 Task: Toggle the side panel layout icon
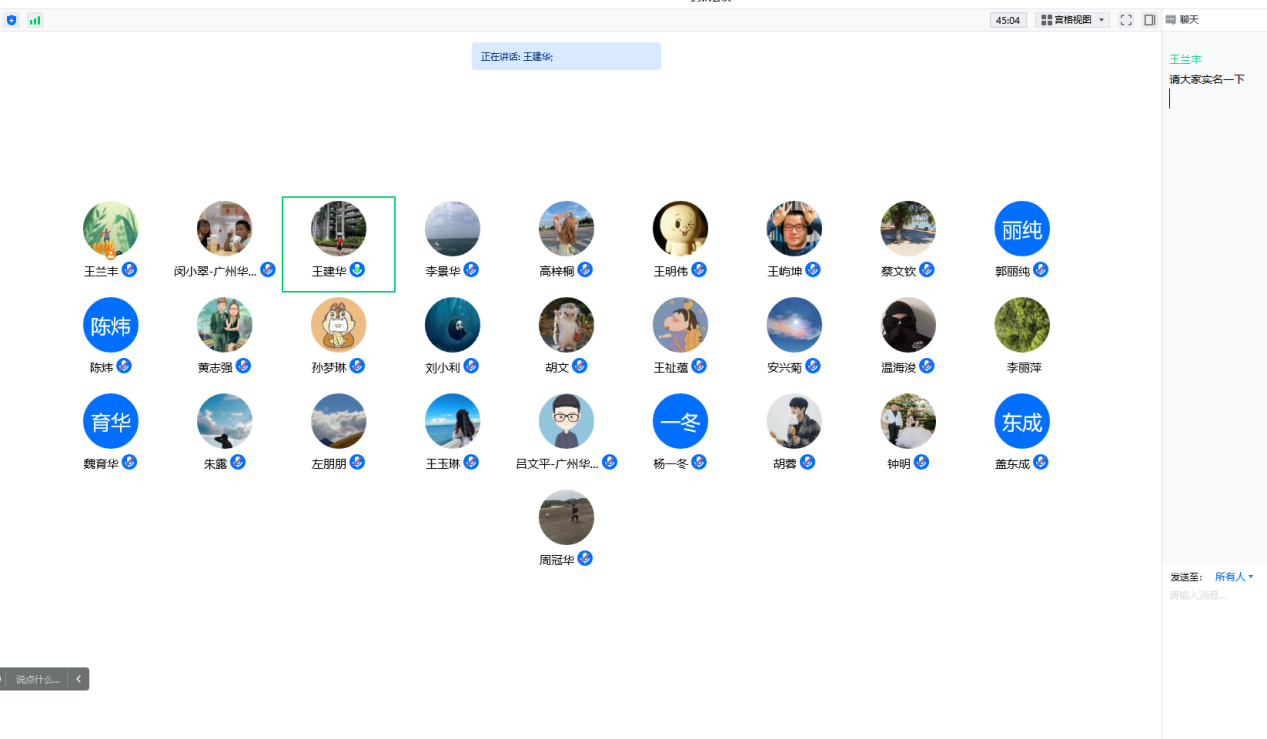1150,20
